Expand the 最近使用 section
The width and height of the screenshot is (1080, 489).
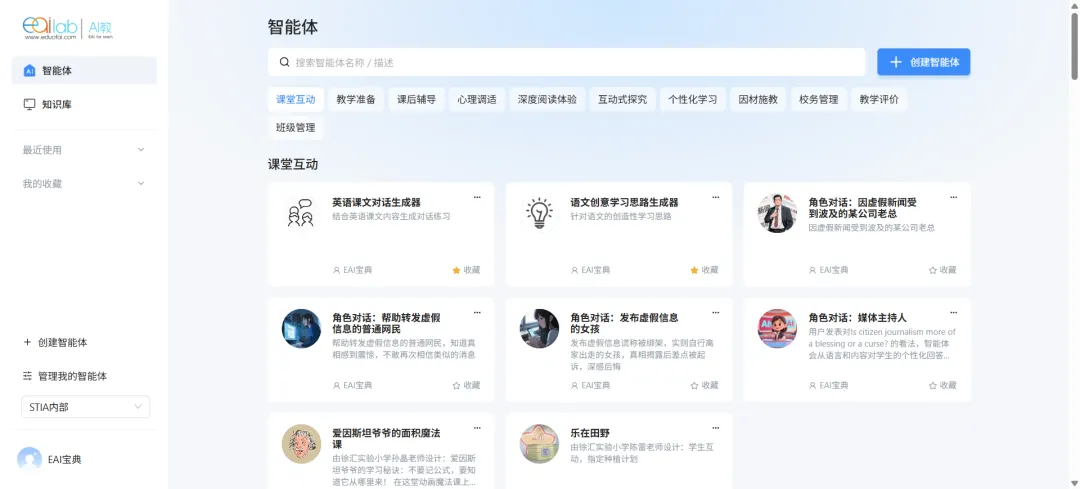pyautogui.click(x=84, y=149)
